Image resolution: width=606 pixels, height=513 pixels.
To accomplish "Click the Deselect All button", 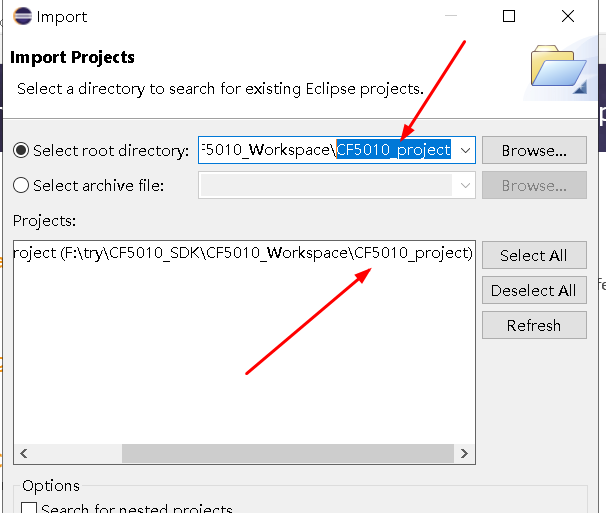I will [x=534, y=290].
